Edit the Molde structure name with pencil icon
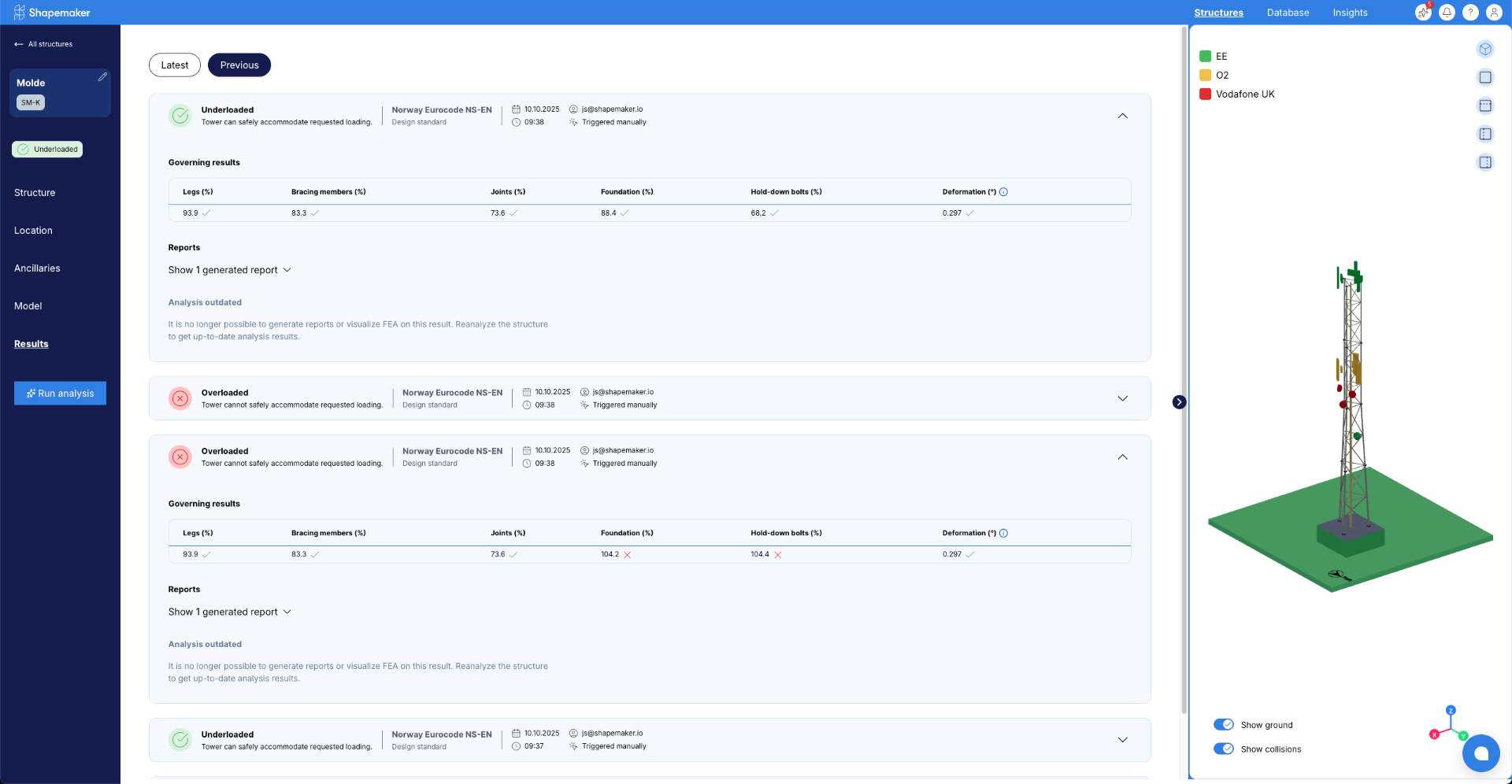 pyautogui.click(x=102, y=77)
